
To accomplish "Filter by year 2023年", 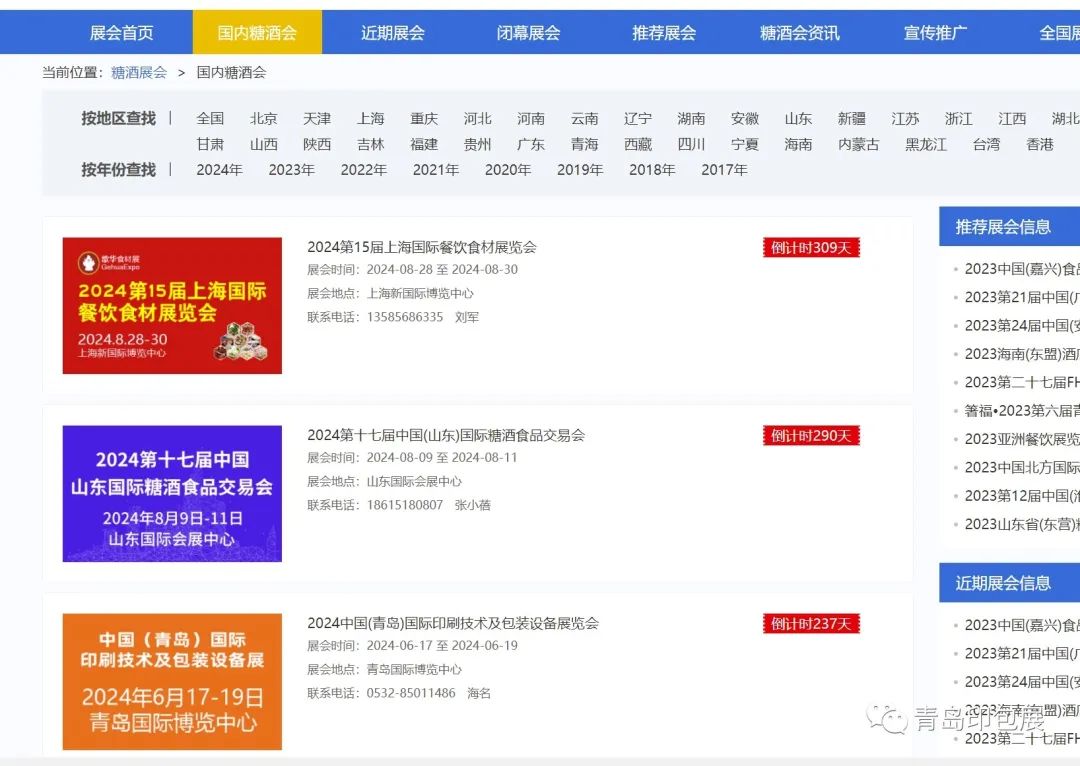I will pyautogui.click(x=291, y=170).
